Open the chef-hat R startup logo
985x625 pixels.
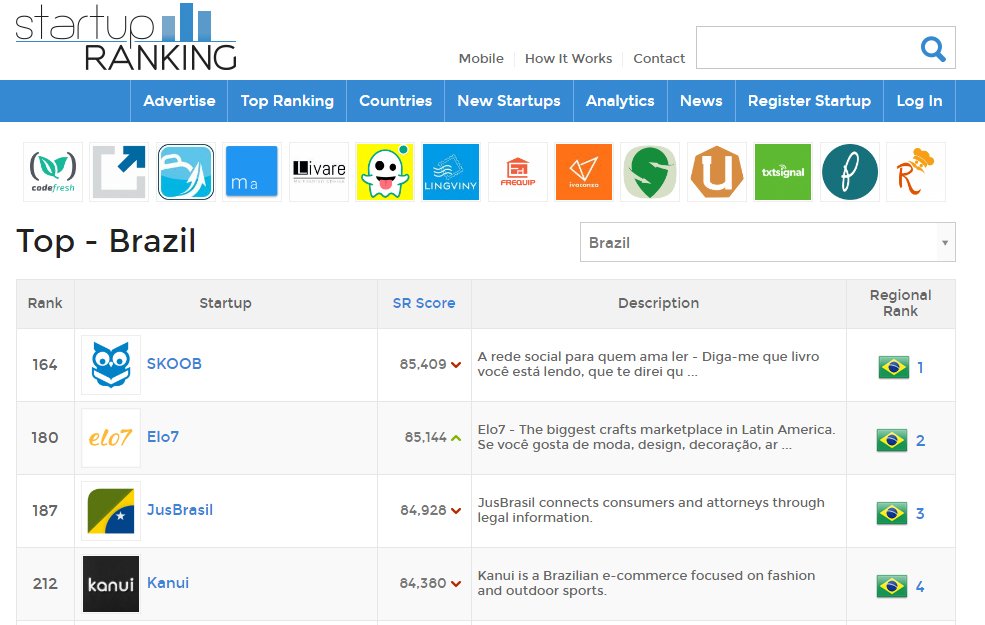[916, 171]
